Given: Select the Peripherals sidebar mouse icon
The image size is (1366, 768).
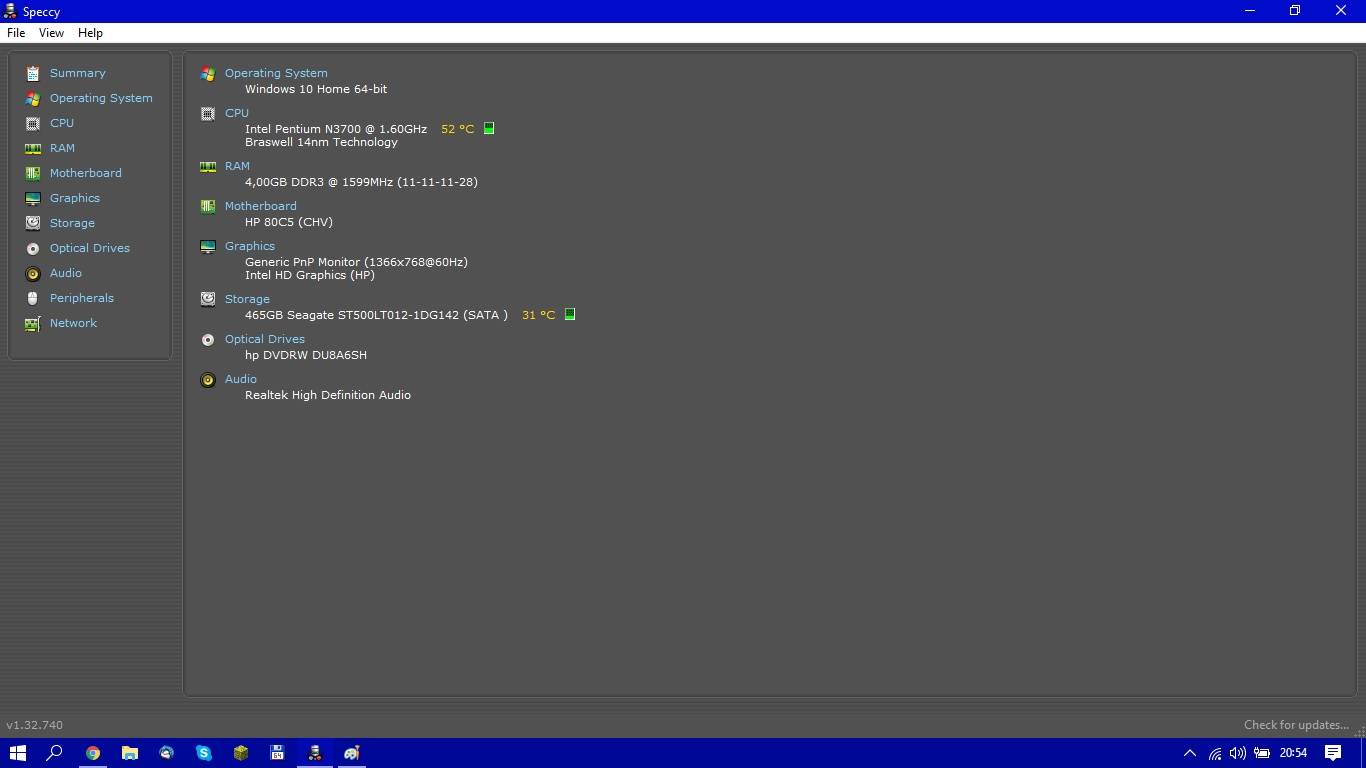Looking at the screenshot, I should pyautogui.click(x=33, y=298).
